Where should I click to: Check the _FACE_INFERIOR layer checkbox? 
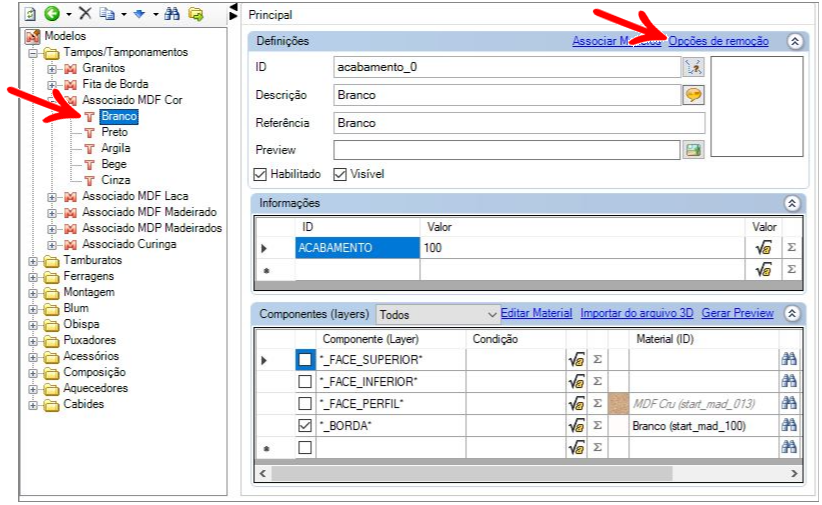(305, 382)
